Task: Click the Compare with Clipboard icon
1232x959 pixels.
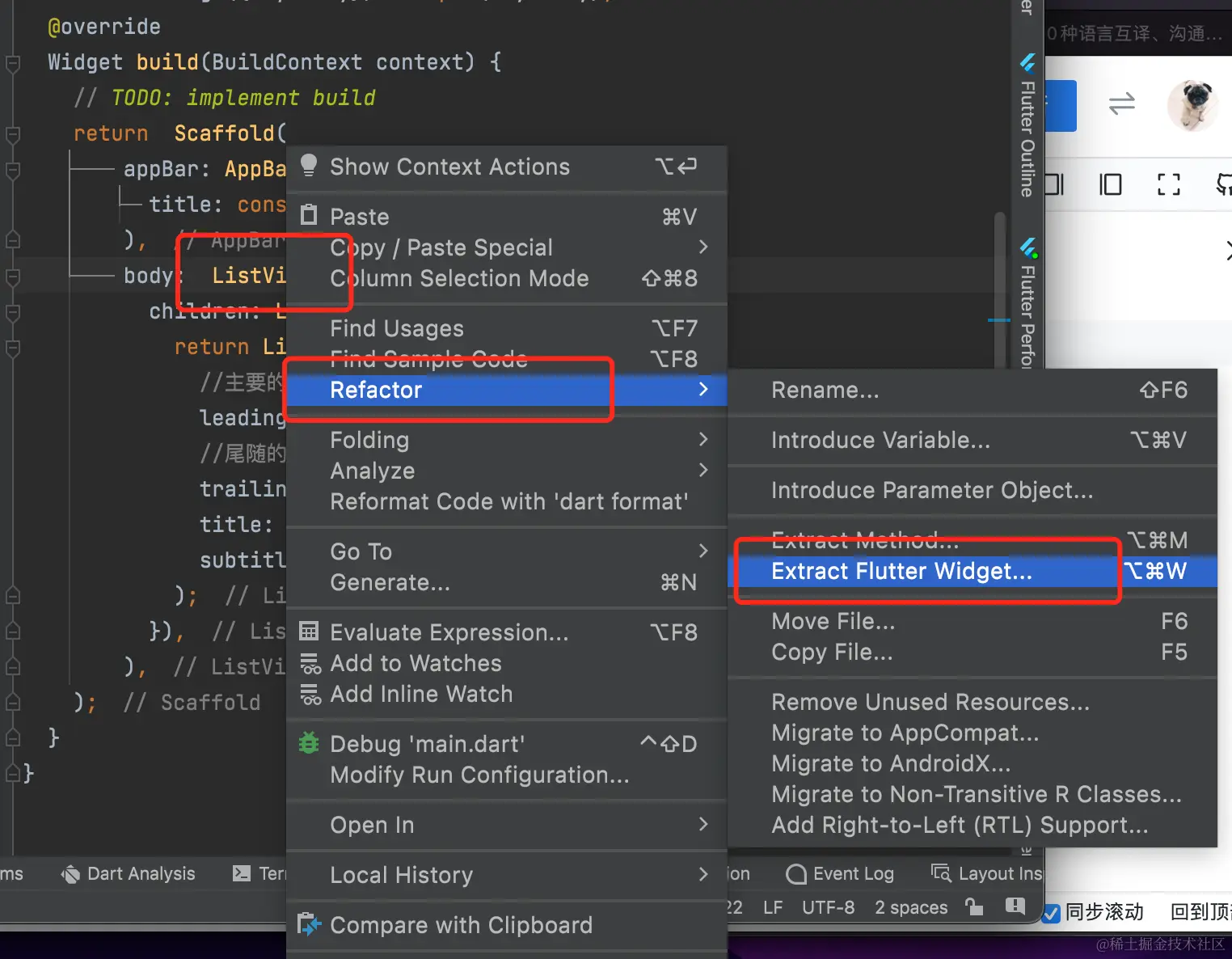Action: 309,924
